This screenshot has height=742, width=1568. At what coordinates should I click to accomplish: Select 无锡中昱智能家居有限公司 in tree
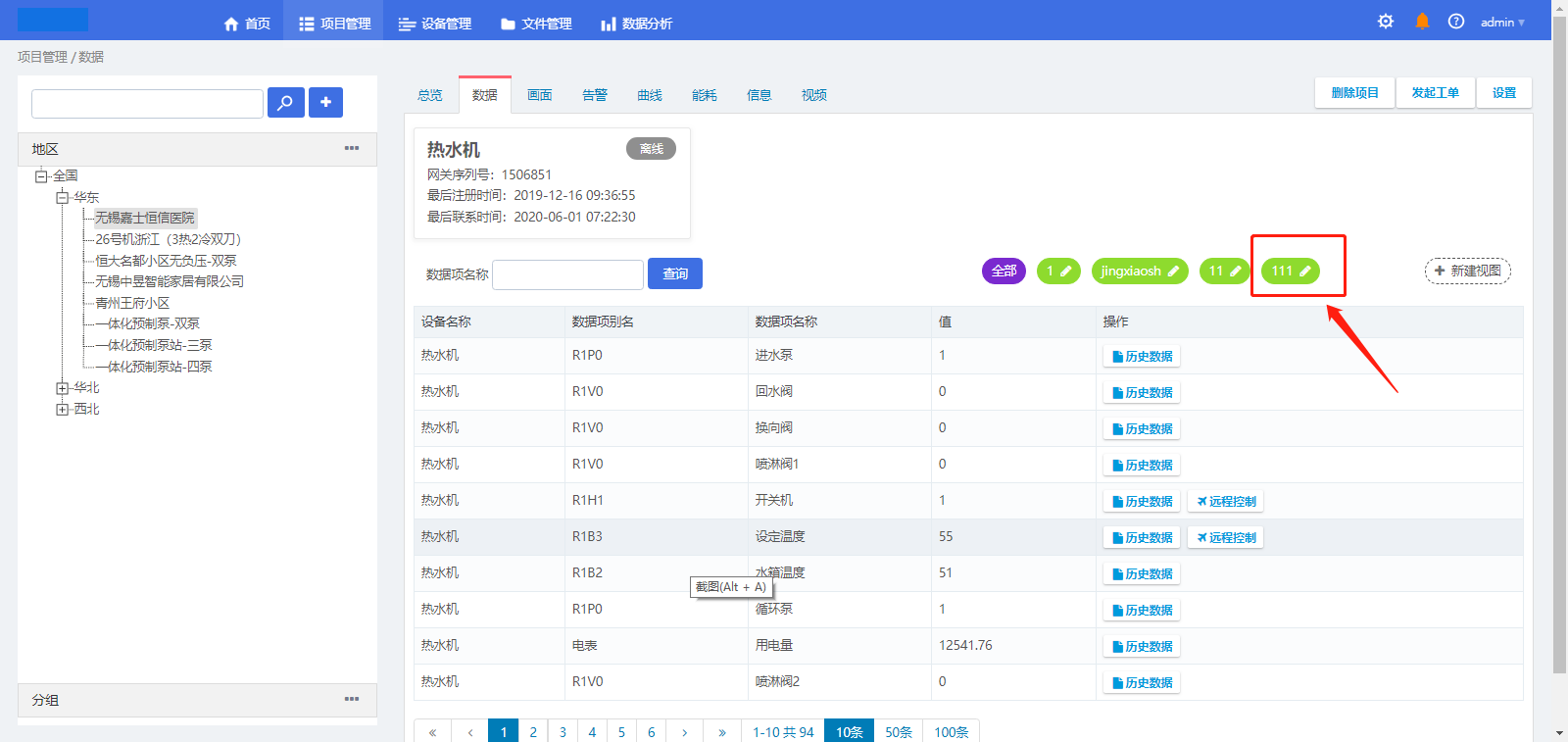click(170, 281)
